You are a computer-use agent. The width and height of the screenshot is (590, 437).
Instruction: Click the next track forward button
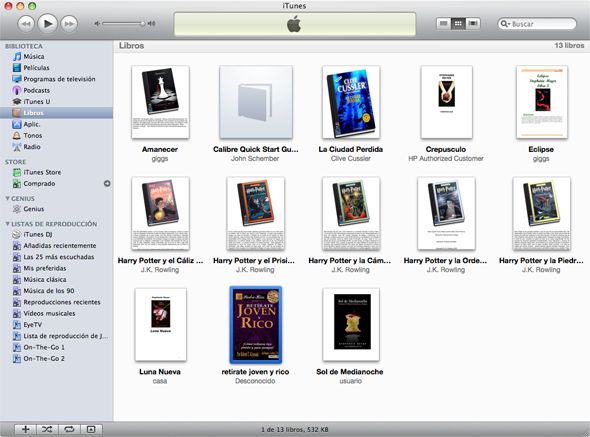[69, 24]
